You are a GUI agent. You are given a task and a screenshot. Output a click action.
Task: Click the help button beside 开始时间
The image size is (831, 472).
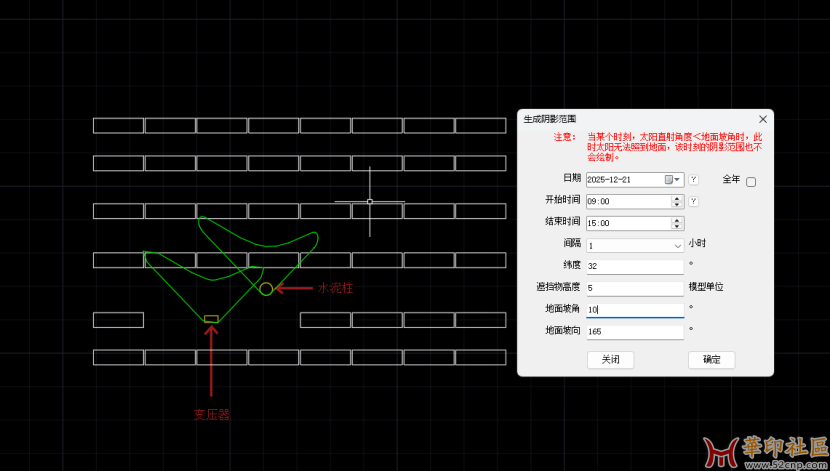[x=693, y=201]
